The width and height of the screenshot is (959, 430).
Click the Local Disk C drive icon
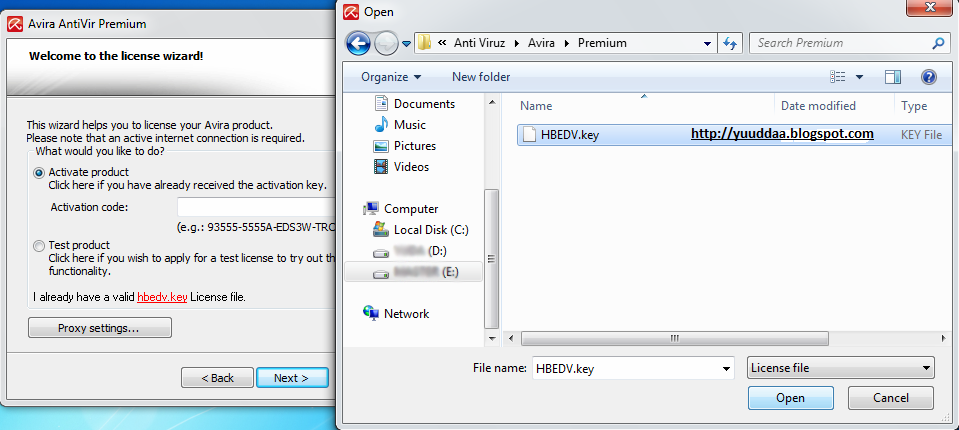[381, 230]
